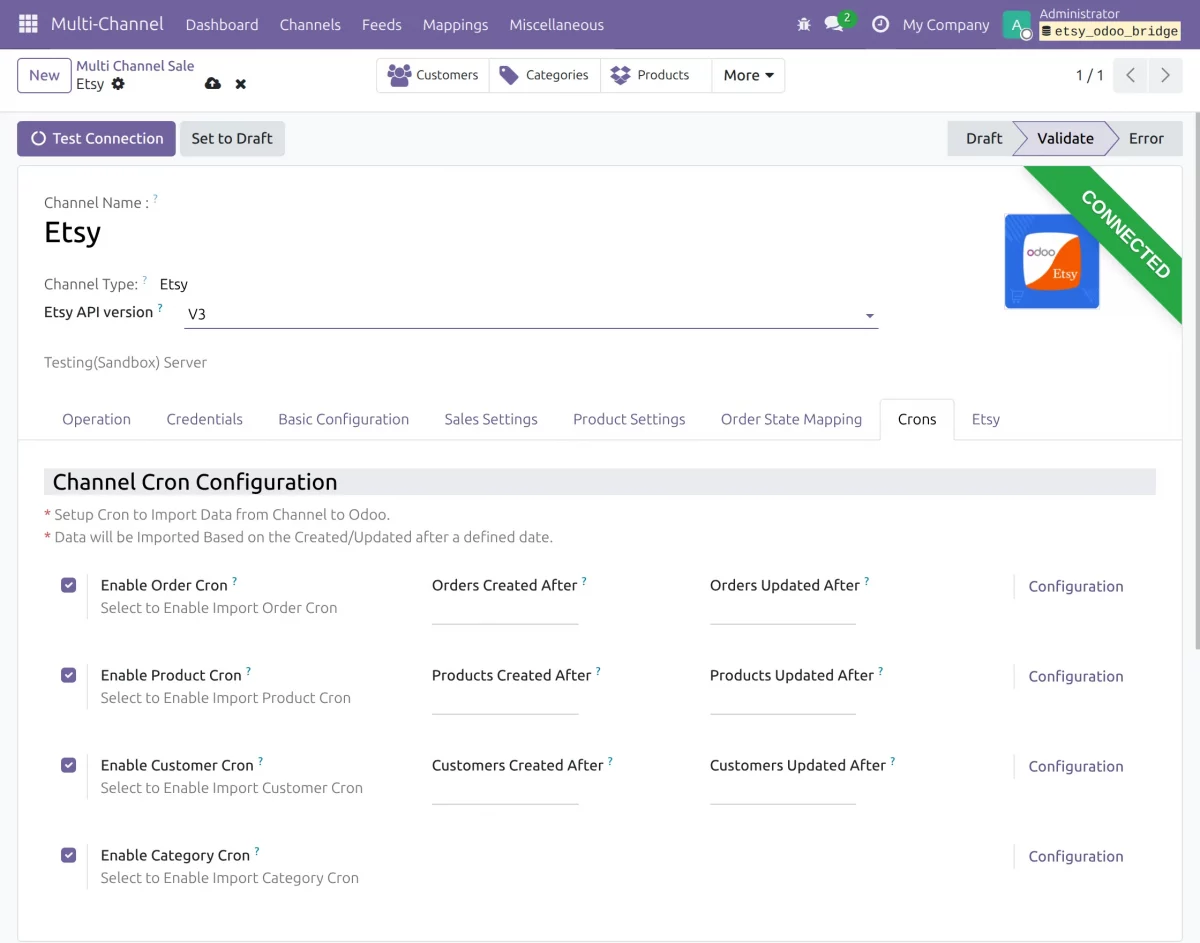Go to previous record arrow
This screenshot has width=1200, height=943.
click(x=1130, y=75)
